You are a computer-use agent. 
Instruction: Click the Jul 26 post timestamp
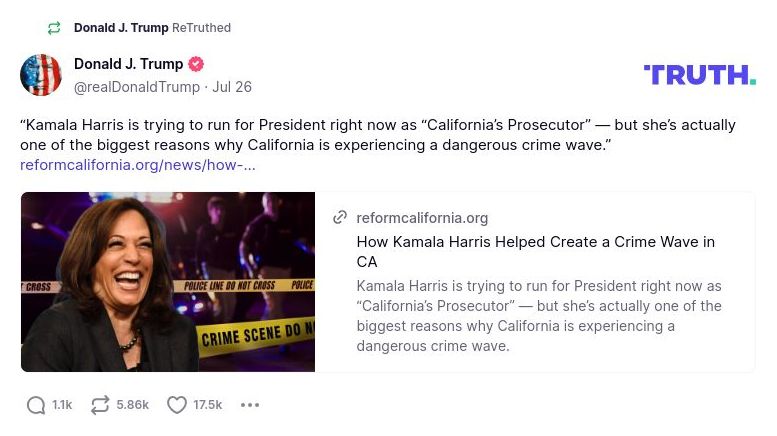click(232, 87)
